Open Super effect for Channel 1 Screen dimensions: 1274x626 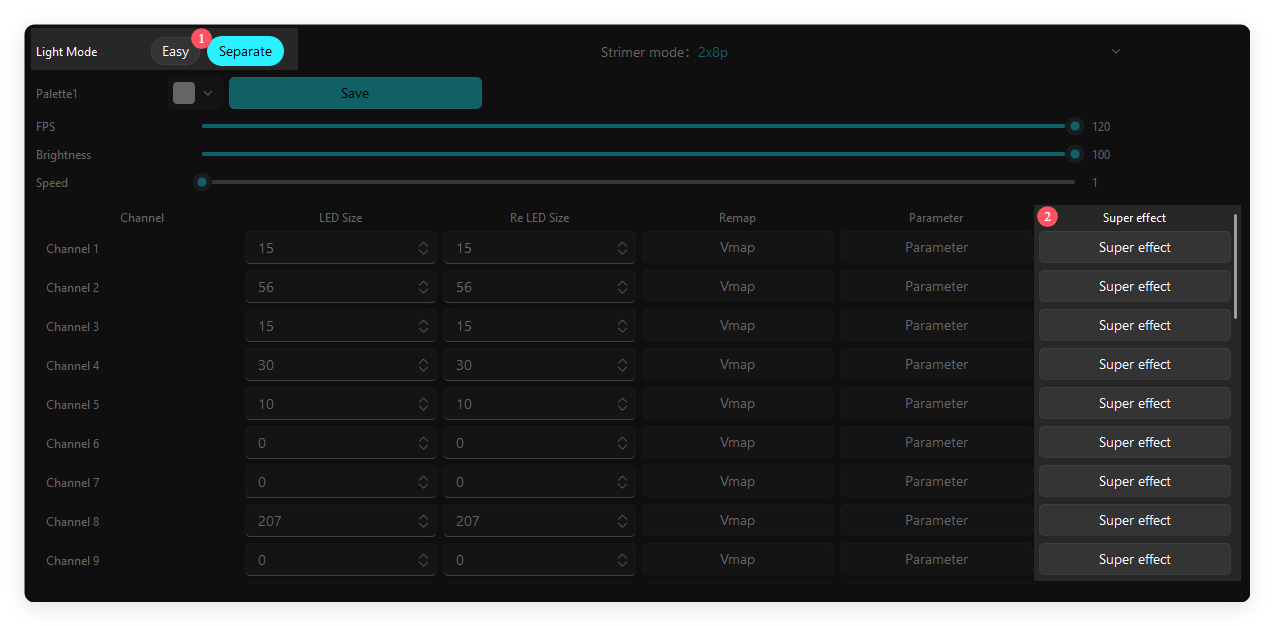[1134, 247]
